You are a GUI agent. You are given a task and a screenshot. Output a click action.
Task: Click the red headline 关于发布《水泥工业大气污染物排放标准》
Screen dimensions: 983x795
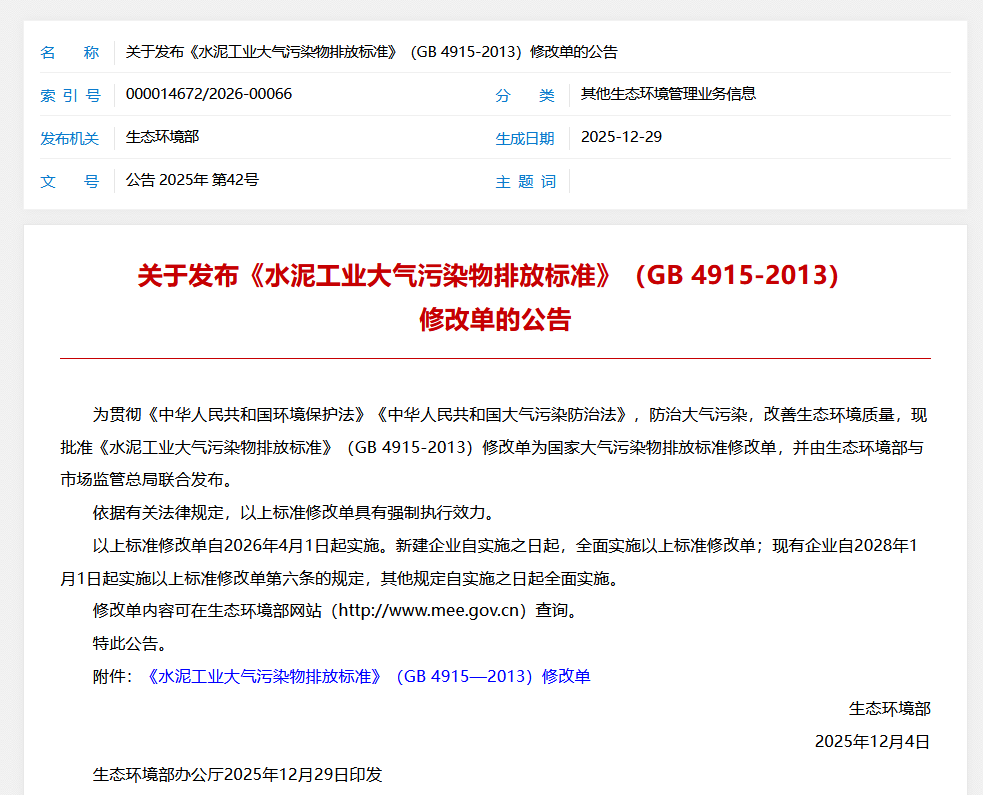488,275
